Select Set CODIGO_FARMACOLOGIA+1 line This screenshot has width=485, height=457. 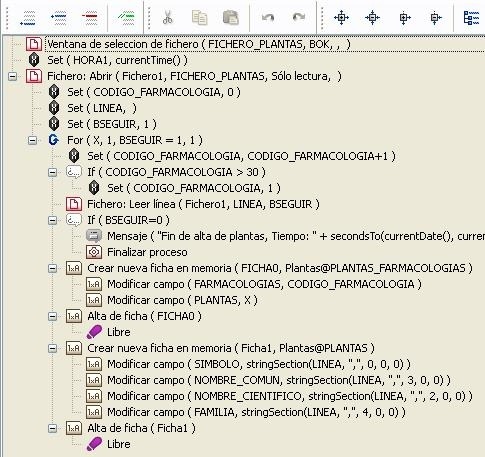coord(241,156)
